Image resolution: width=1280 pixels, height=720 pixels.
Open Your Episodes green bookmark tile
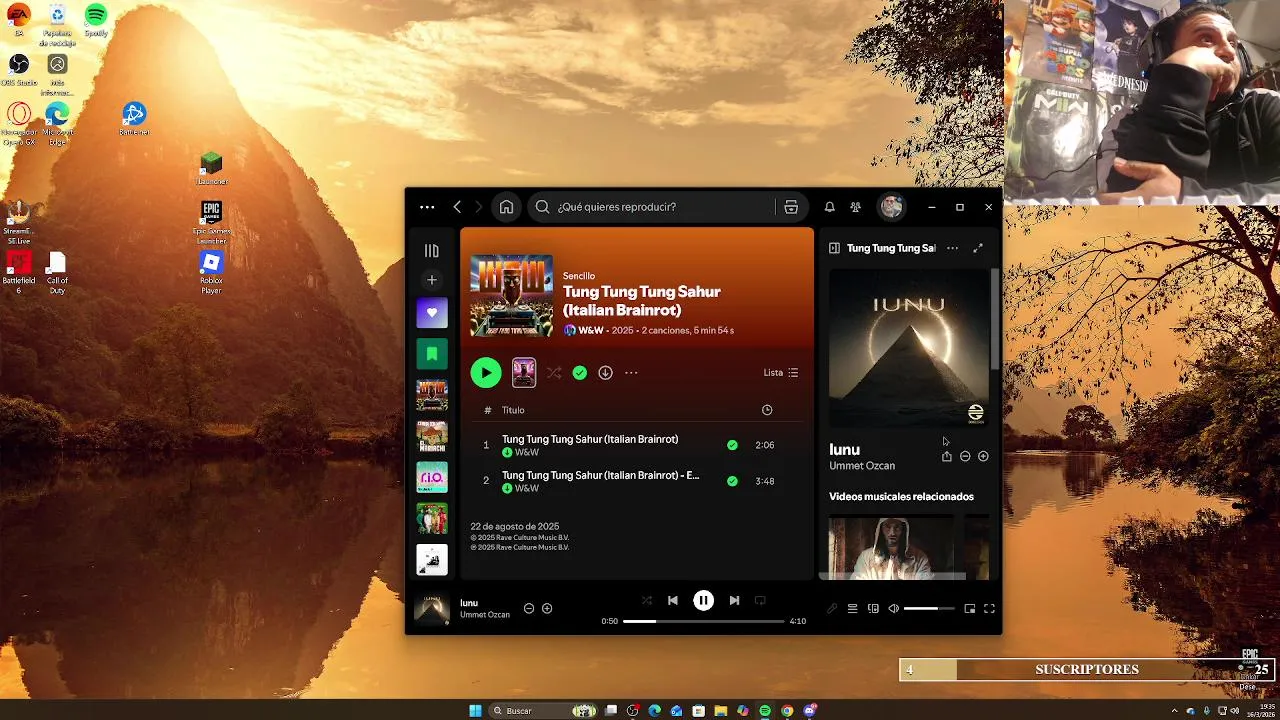(432, 354)
